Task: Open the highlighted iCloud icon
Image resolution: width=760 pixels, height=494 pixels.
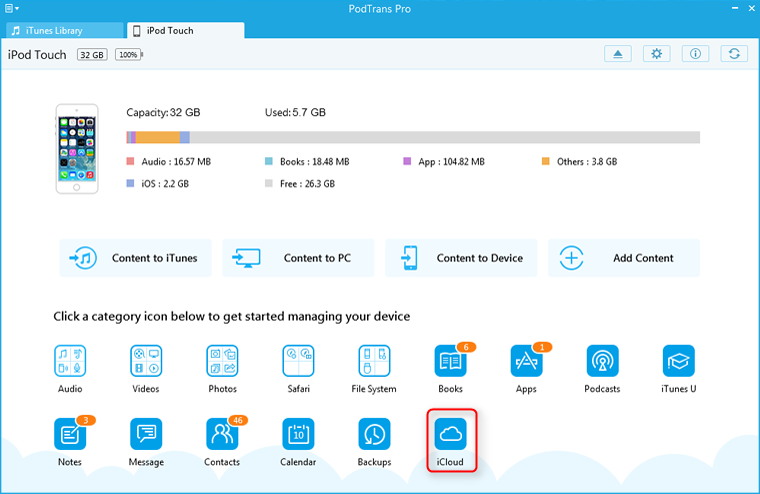Action: (451, 434)
